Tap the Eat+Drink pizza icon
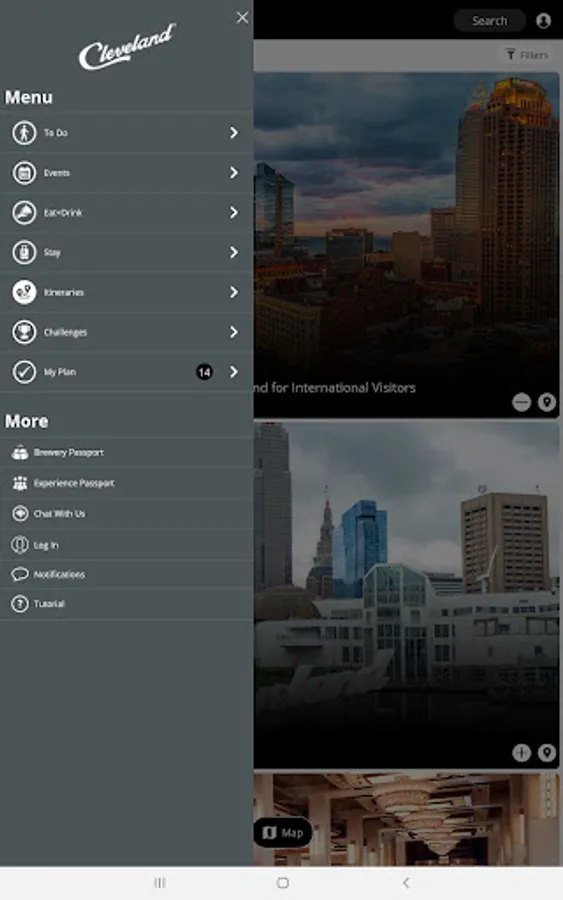 [x=24, y=212]
